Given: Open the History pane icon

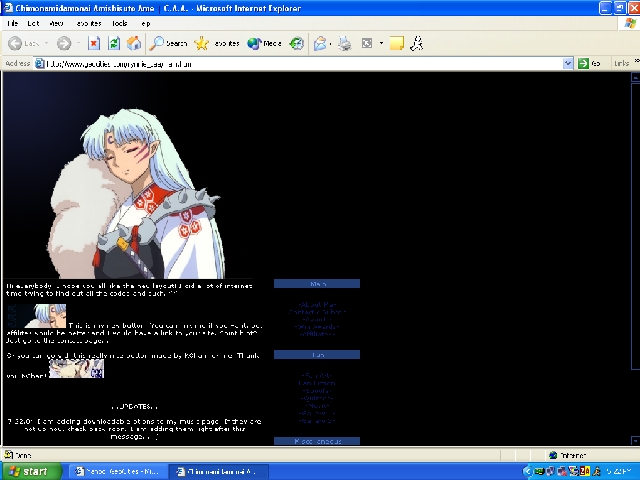Looking at the screenshot, I should (x=297, y=43).
